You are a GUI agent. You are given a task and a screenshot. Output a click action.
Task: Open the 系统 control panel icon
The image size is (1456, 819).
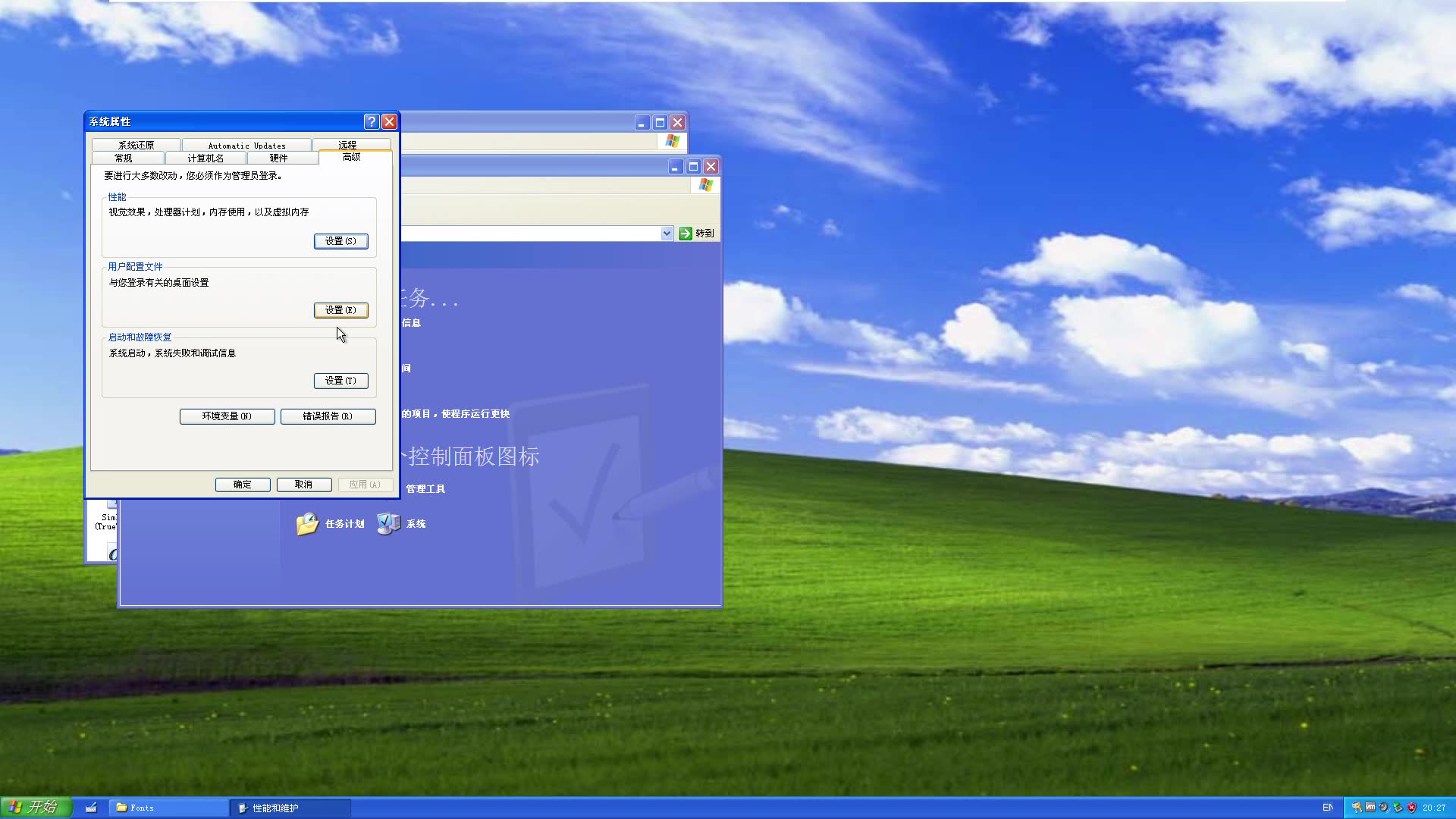(x=402, y=524)
